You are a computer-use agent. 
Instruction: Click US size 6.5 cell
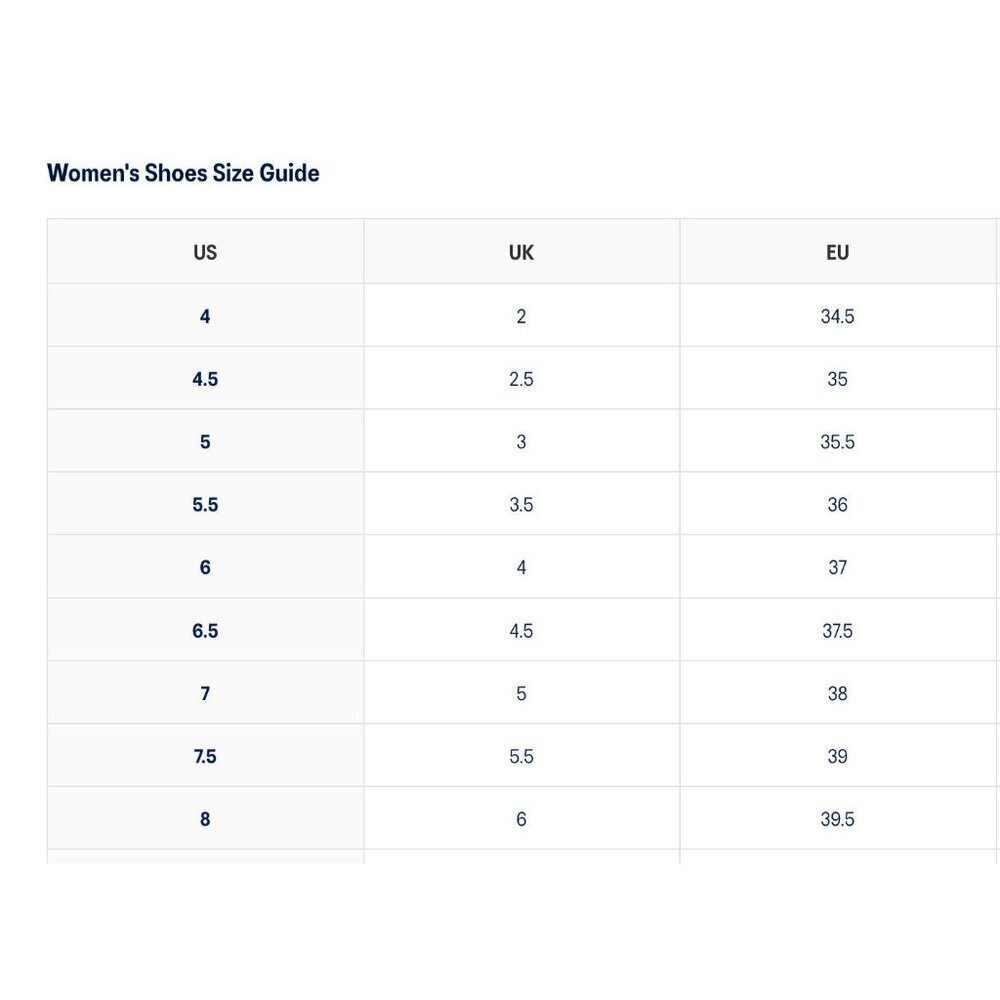pos(205,630)
